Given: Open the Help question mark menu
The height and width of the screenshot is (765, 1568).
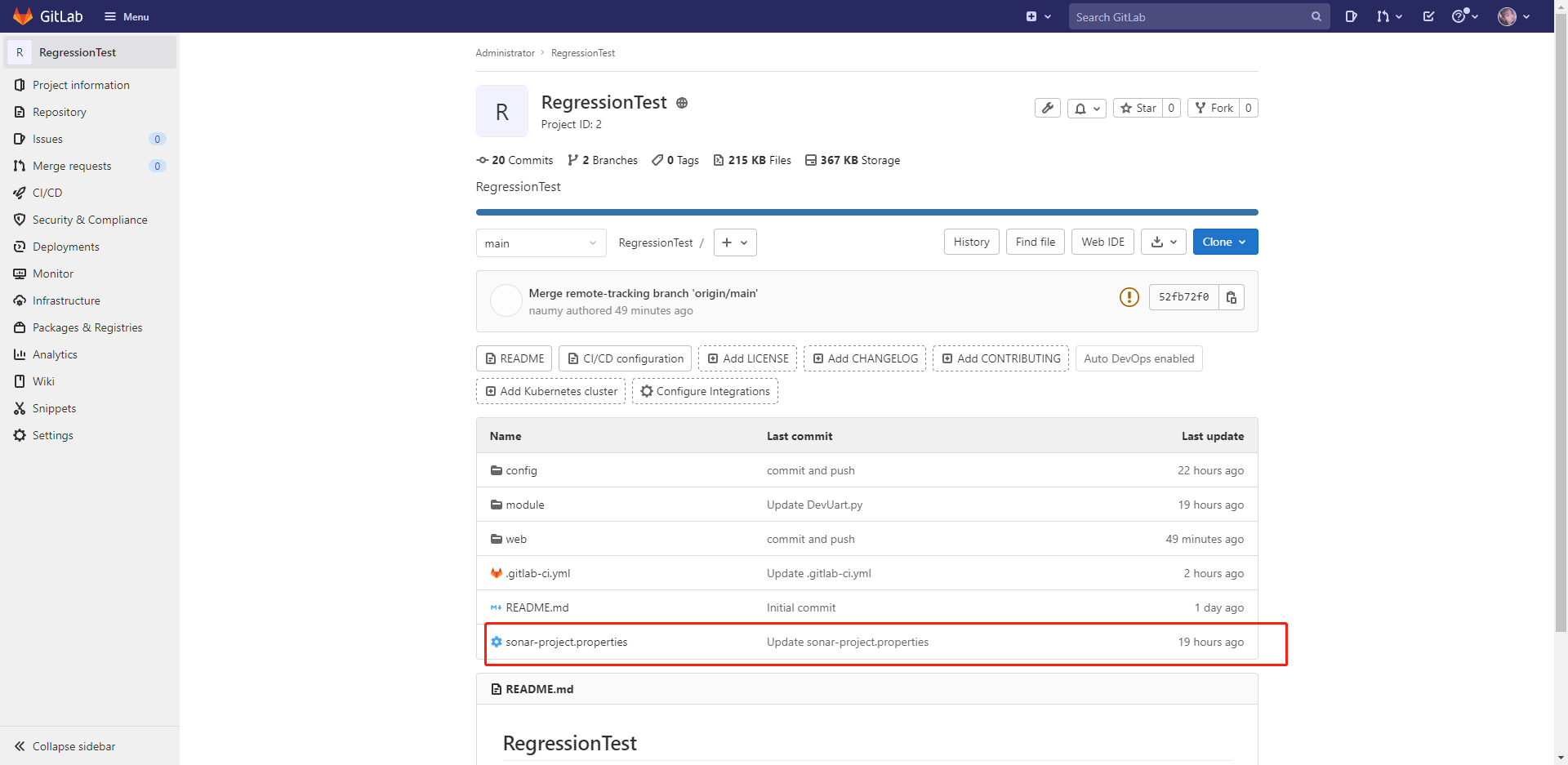Looking at the screenshot, I should tap(1464, 16).
